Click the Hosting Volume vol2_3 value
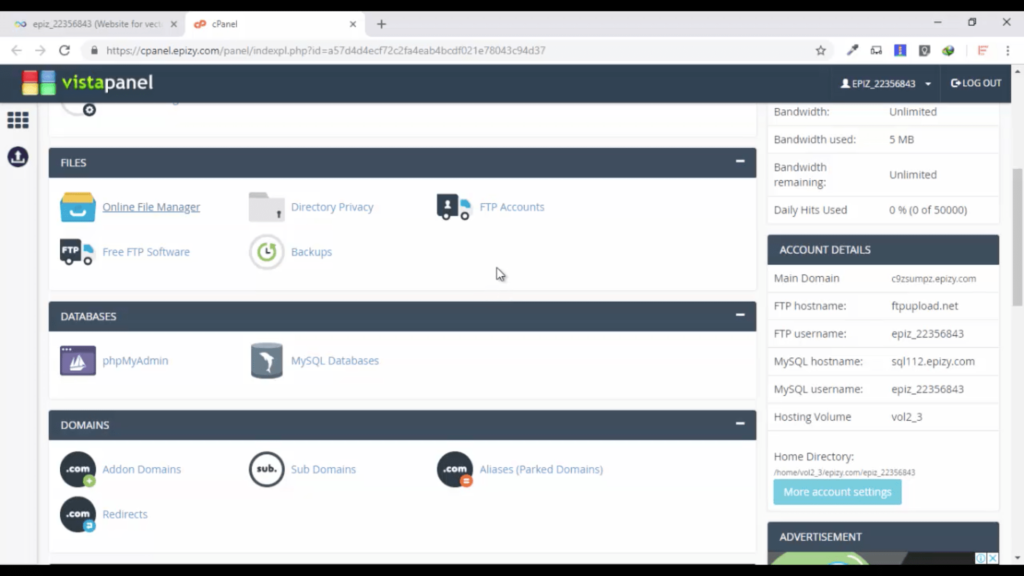The width and height of the screenshot is (1024, 576). click(x=906, y=417)
